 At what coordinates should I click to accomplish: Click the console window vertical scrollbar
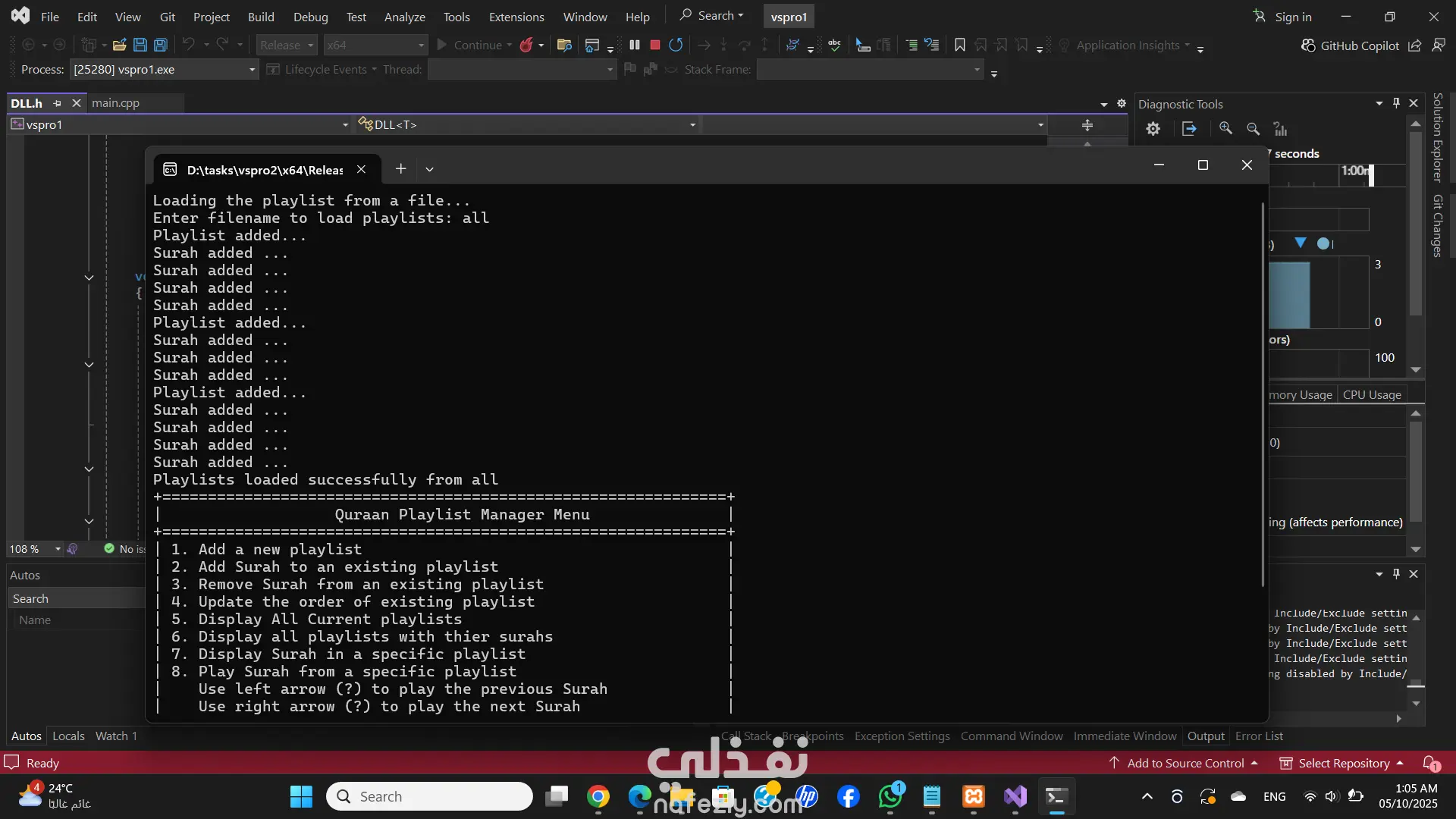pos(1263,394)
